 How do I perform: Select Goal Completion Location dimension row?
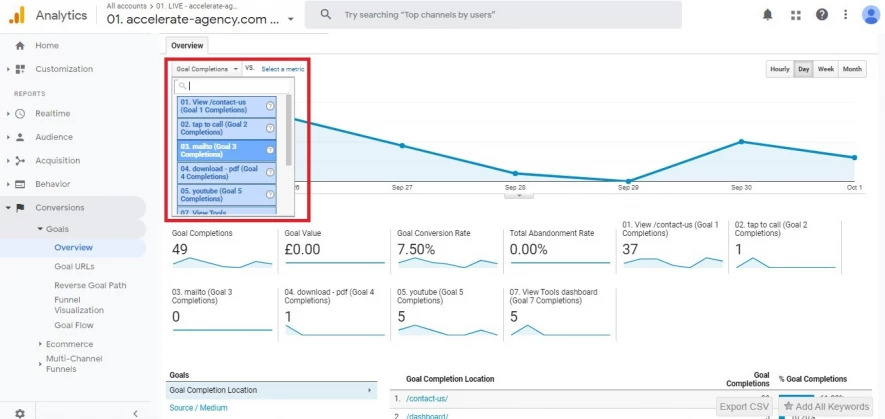click(x=271, y=390)
